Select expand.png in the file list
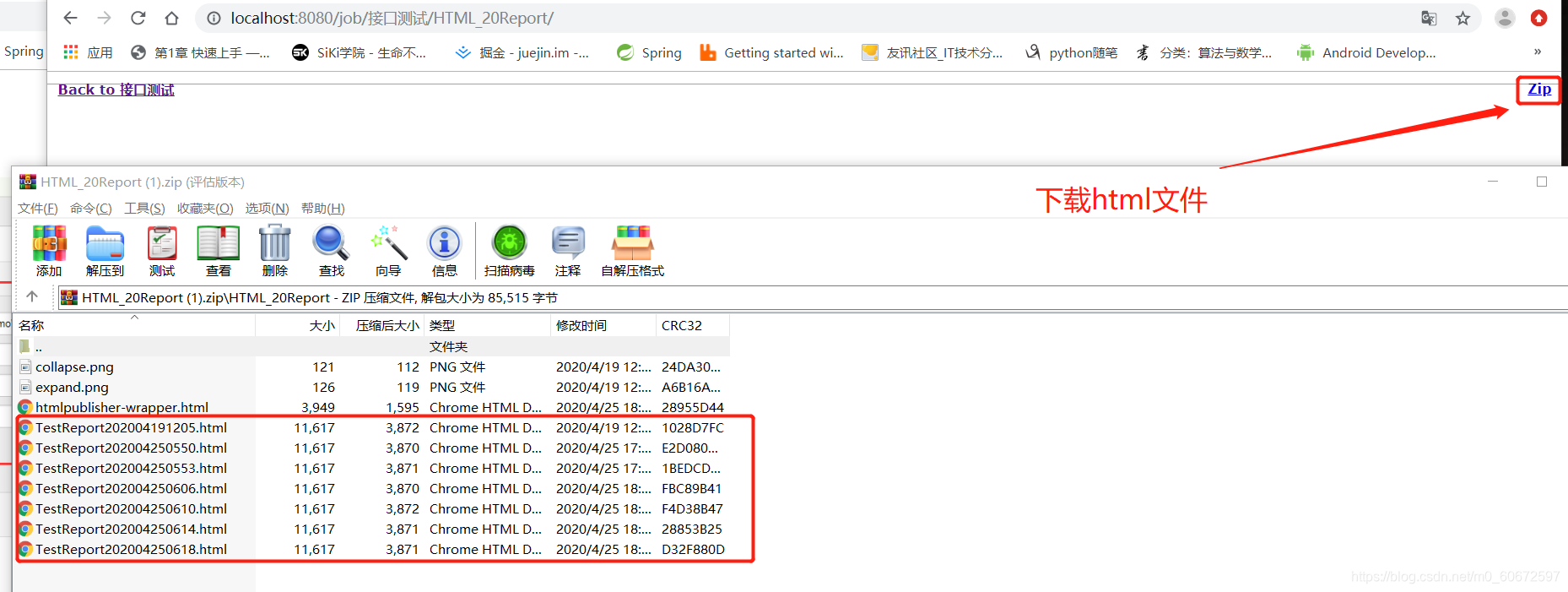 coord(371,387)
